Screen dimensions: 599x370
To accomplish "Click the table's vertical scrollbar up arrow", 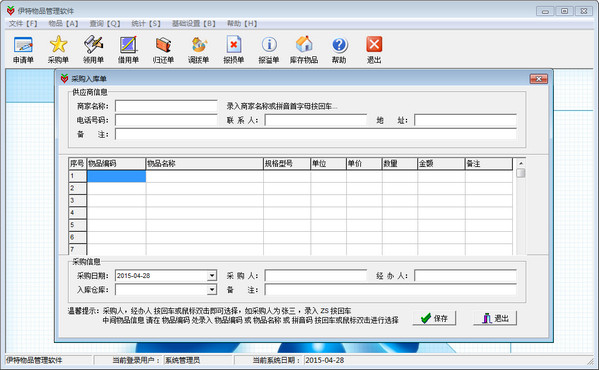I will click(x=520, y=163).
